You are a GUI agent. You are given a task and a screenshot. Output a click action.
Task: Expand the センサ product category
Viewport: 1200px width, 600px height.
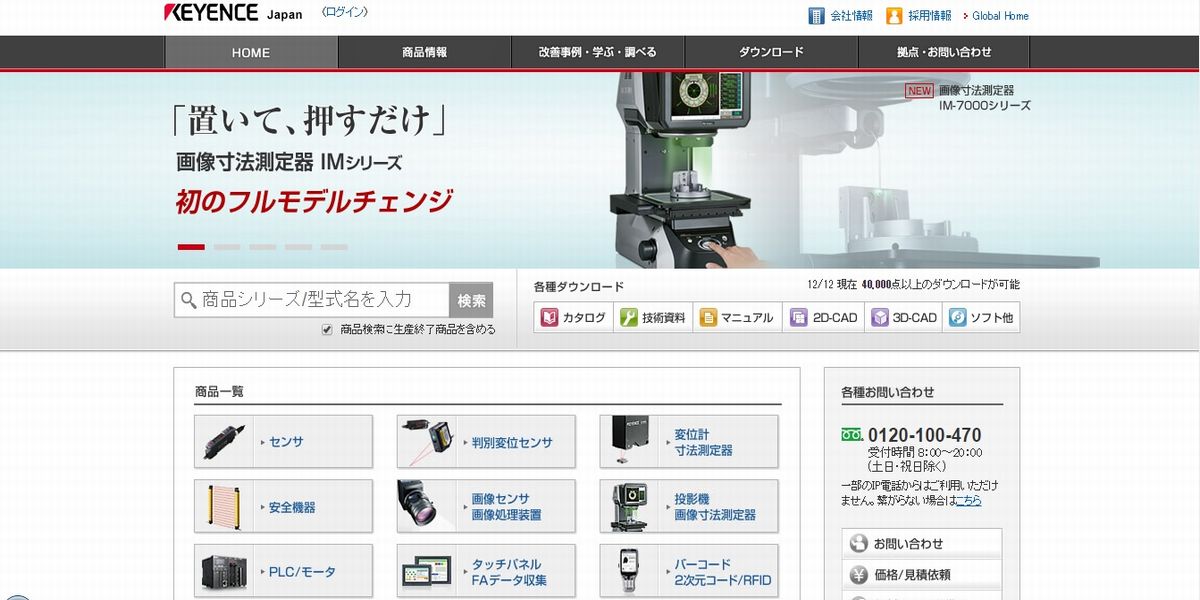283,442
